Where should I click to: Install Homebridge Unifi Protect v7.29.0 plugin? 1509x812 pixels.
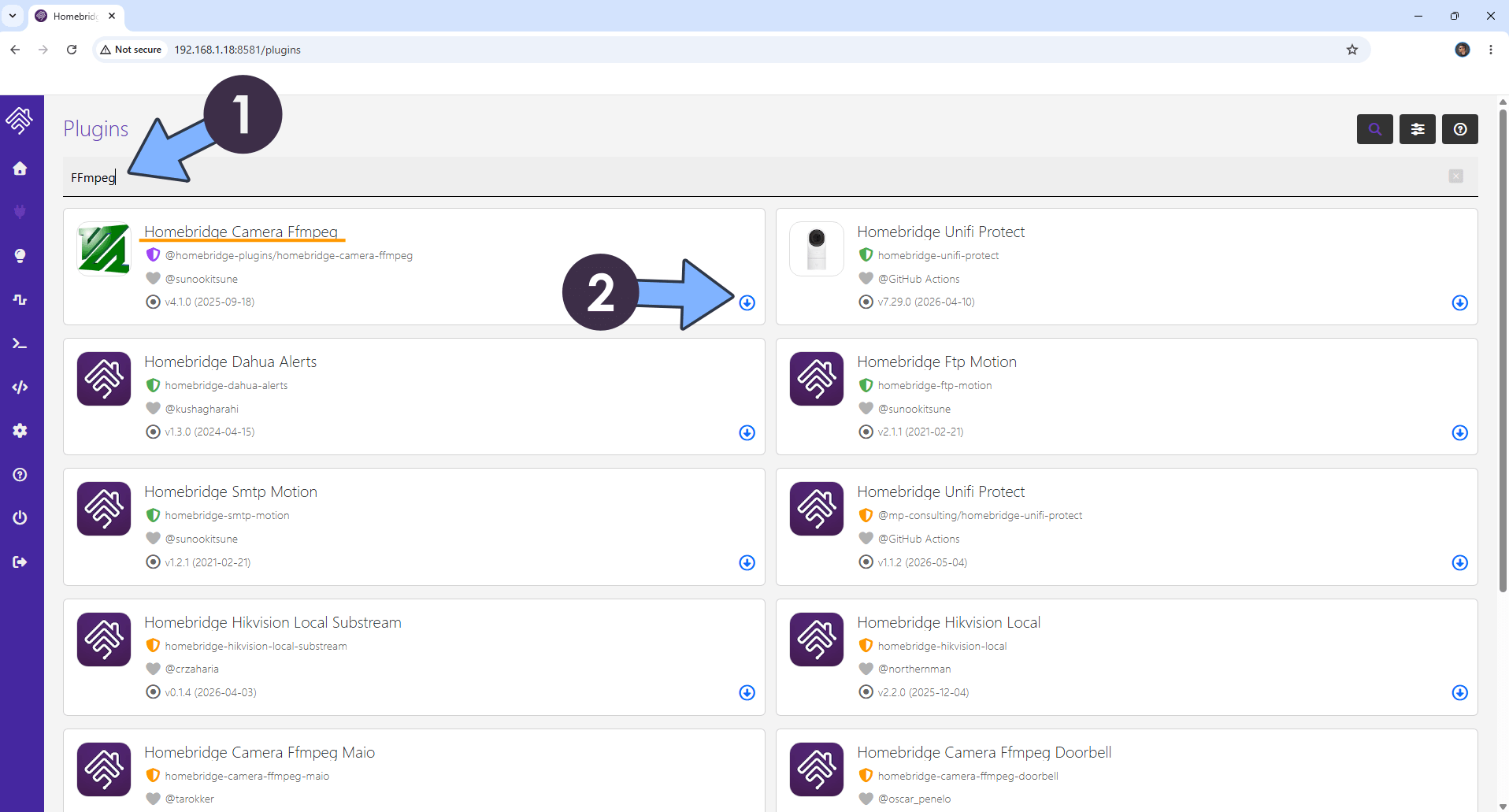tap(1459, 302)
